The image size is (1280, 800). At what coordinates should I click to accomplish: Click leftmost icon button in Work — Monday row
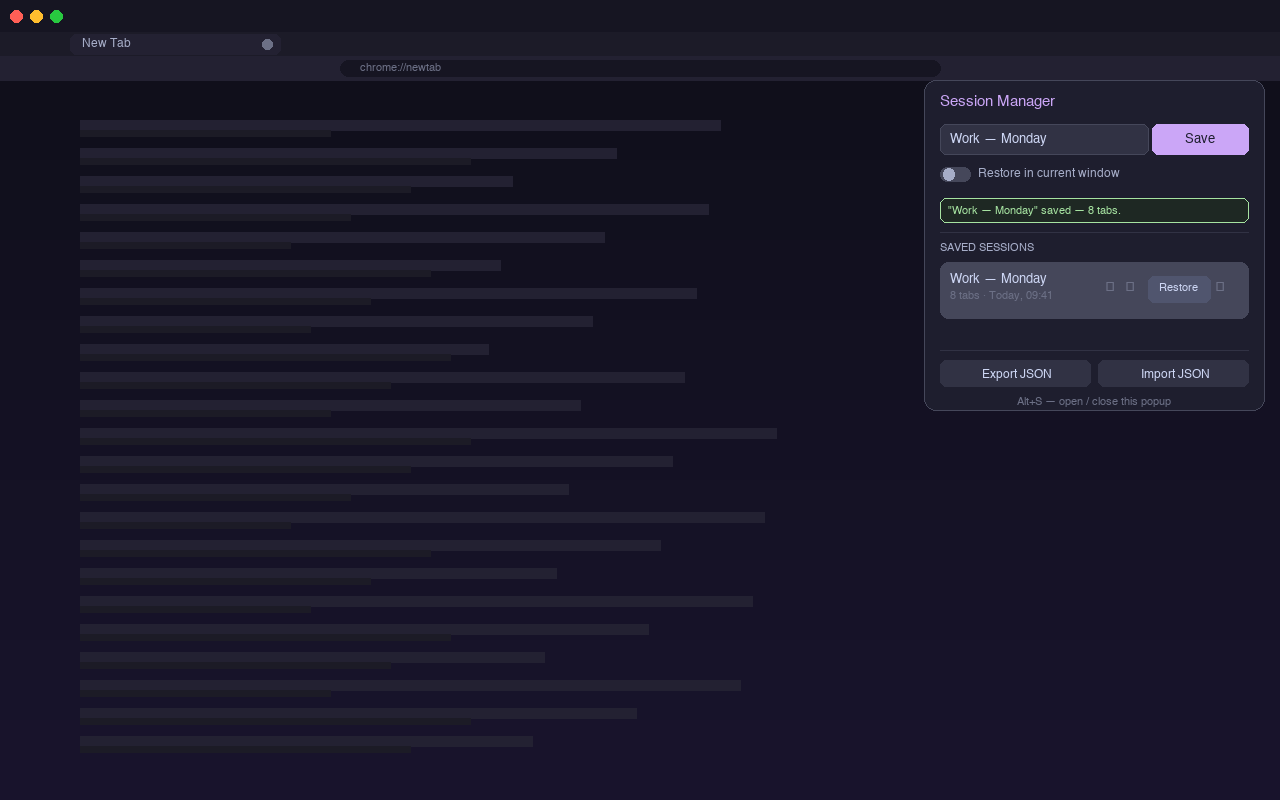pos(1110,287)
